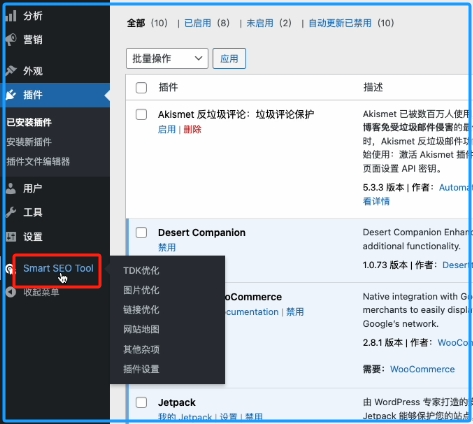
Task: Click 收起菜单 to collapse sidebar
Action: click(41, 292)
